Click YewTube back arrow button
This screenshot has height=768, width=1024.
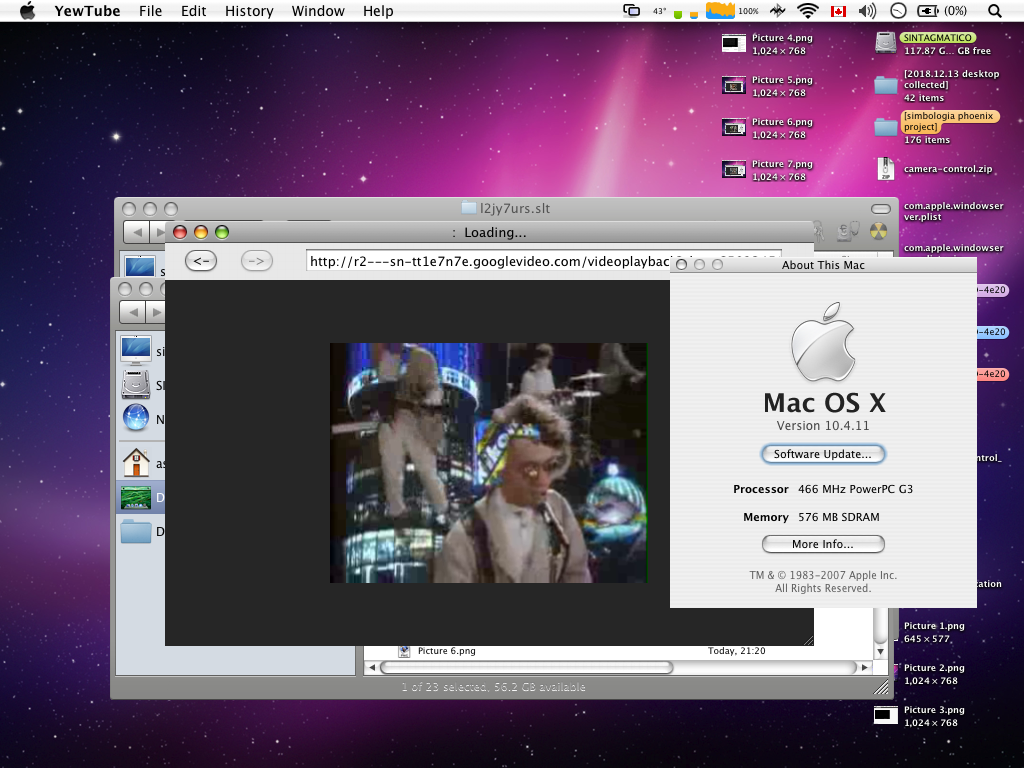[201, 261]
